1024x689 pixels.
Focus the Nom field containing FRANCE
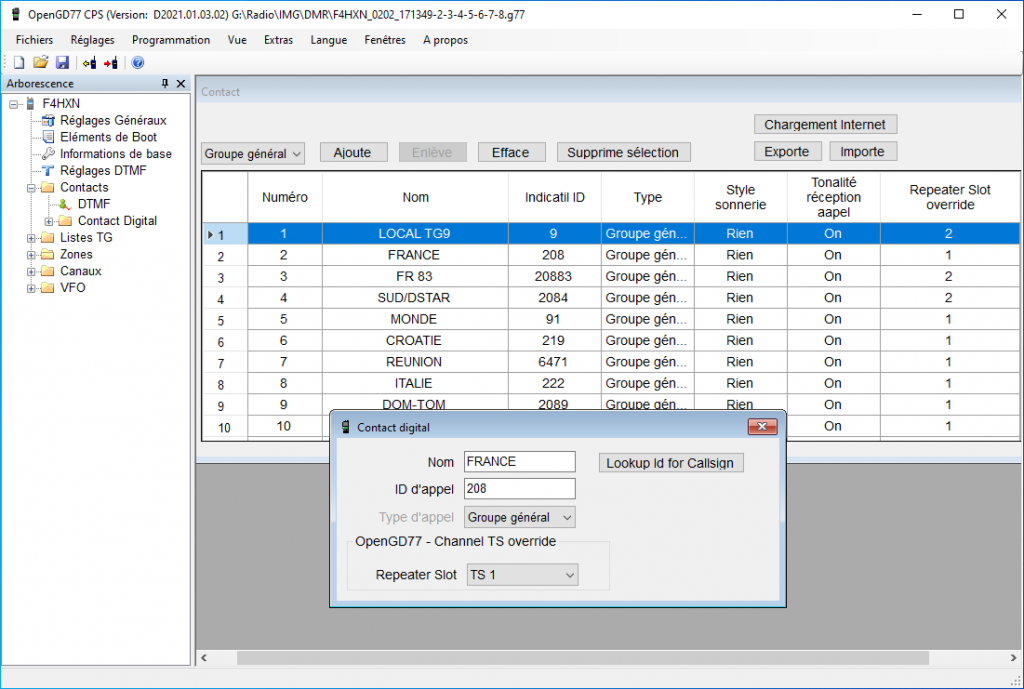(x=520, y=462)
